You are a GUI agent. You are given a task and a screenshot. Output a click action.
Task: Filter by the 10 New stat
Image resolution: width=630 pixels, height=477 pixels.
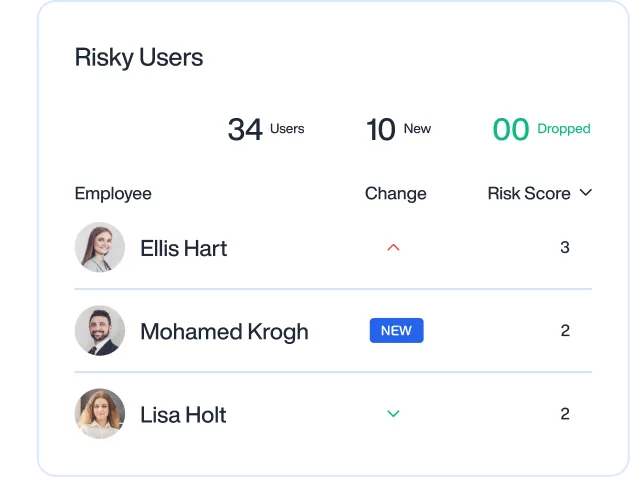pos(398,129)
